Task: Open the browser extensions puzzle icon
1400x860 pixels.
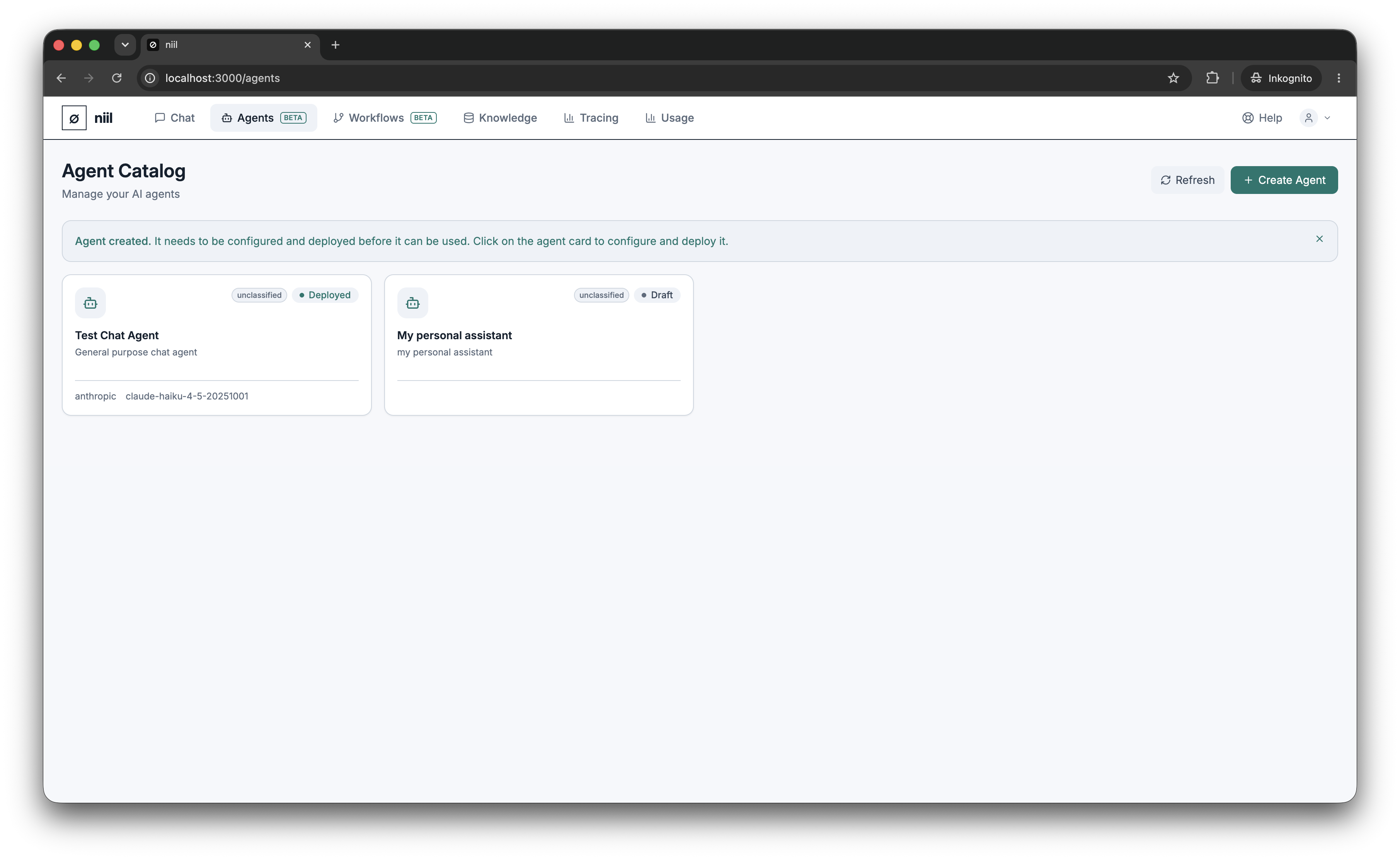Action: point(1212,78)
